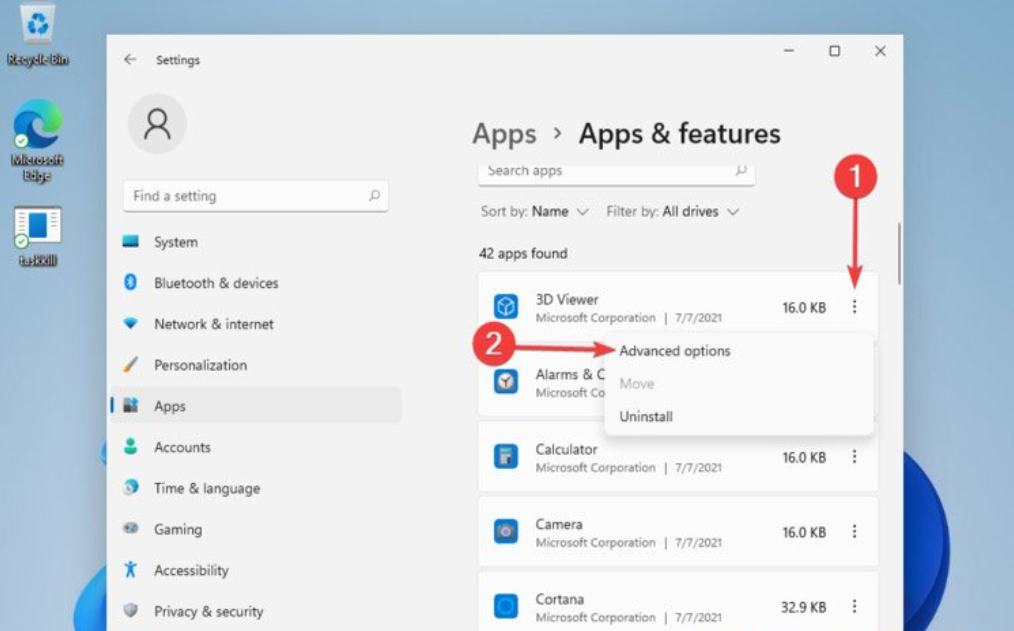Click the back arrow in Settings
1014x631 pixels.
pos(130,60)
